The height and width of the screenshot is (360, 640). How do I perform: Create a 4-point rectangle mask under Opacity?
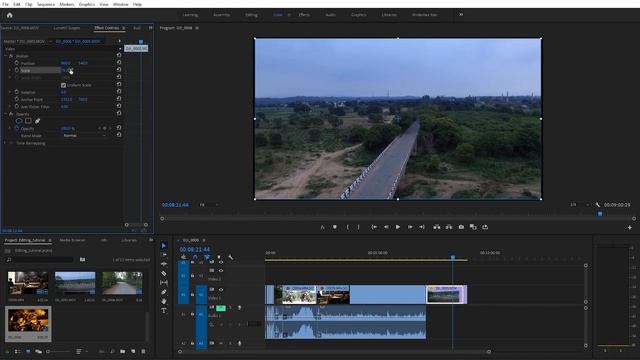pyautogui.click(x=28, y=121)
